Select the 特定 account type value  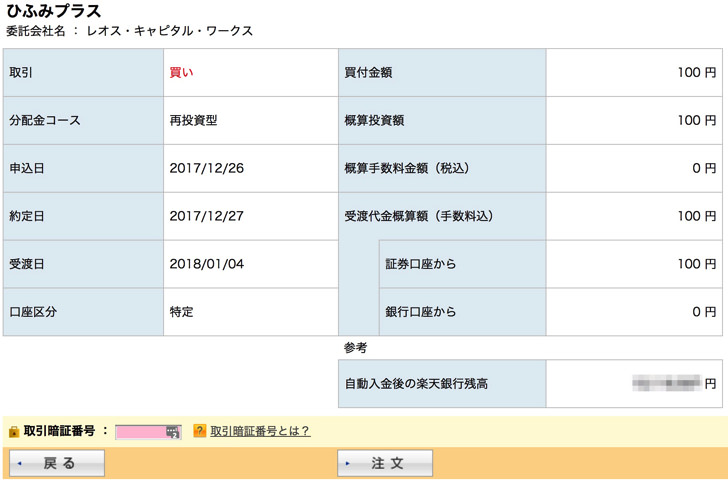tap(181, 312)
